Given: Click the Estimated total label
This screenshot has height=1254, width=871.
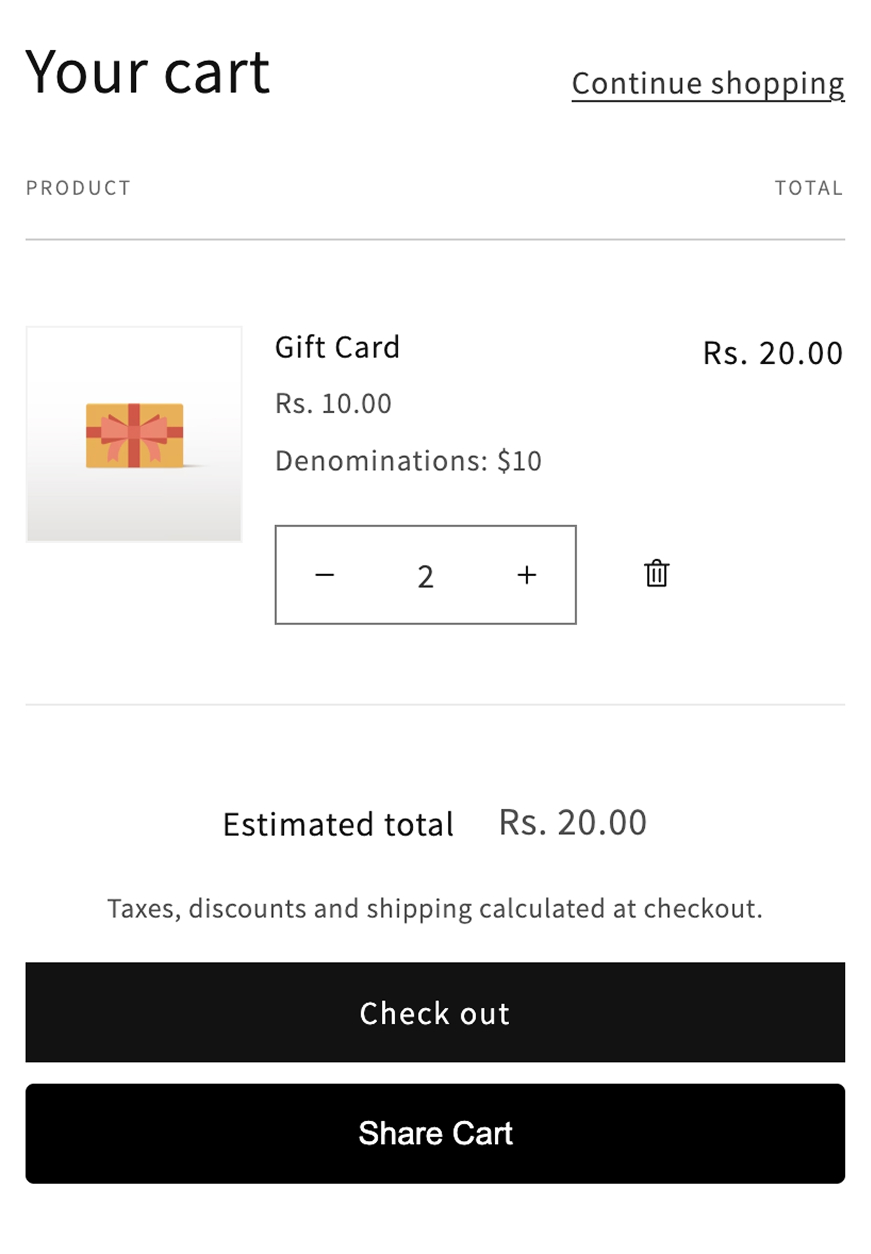Looking at the screenshot, I should point(338,825).
